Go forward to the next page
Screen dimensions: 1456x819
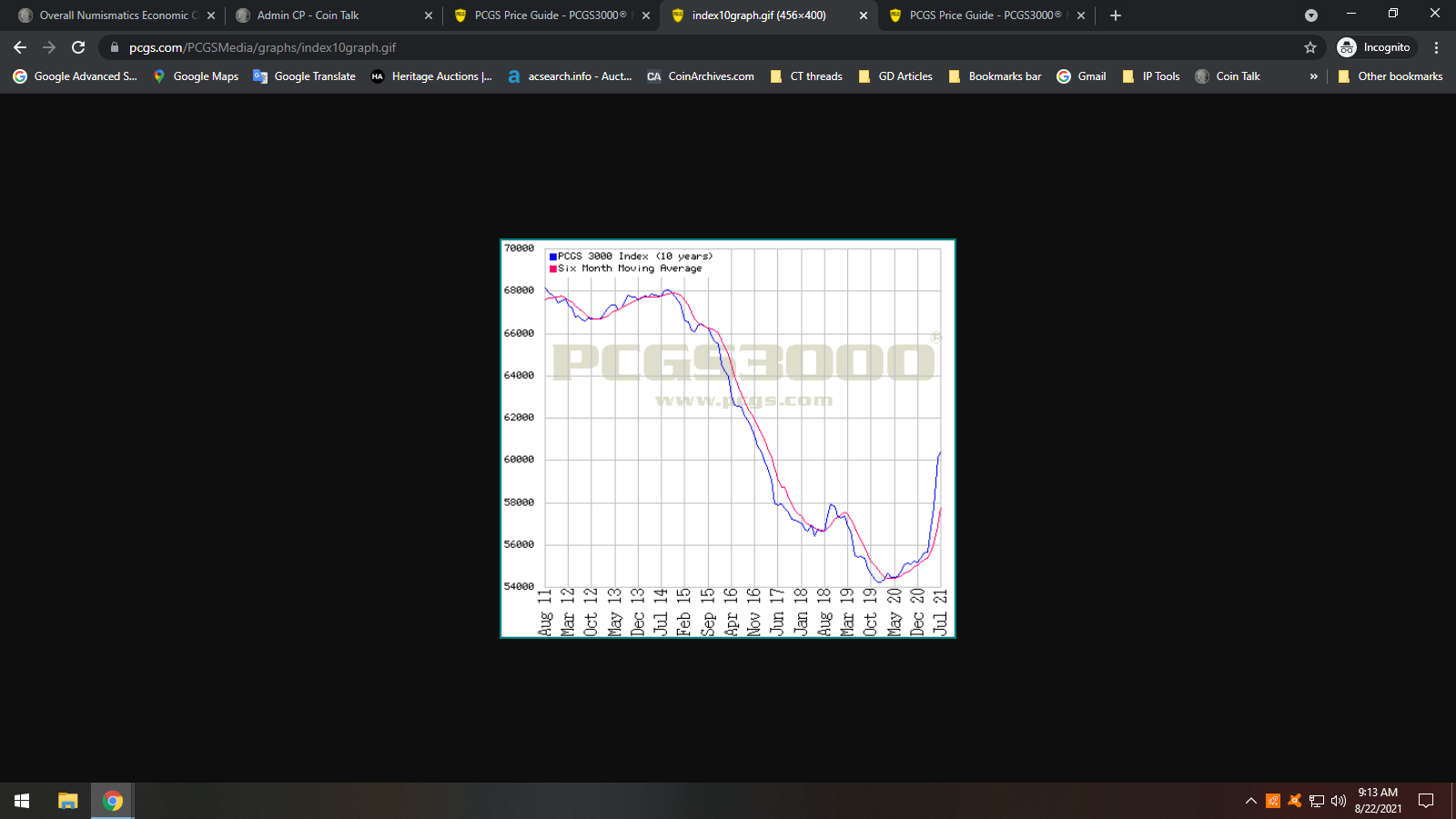pos(49,47)
